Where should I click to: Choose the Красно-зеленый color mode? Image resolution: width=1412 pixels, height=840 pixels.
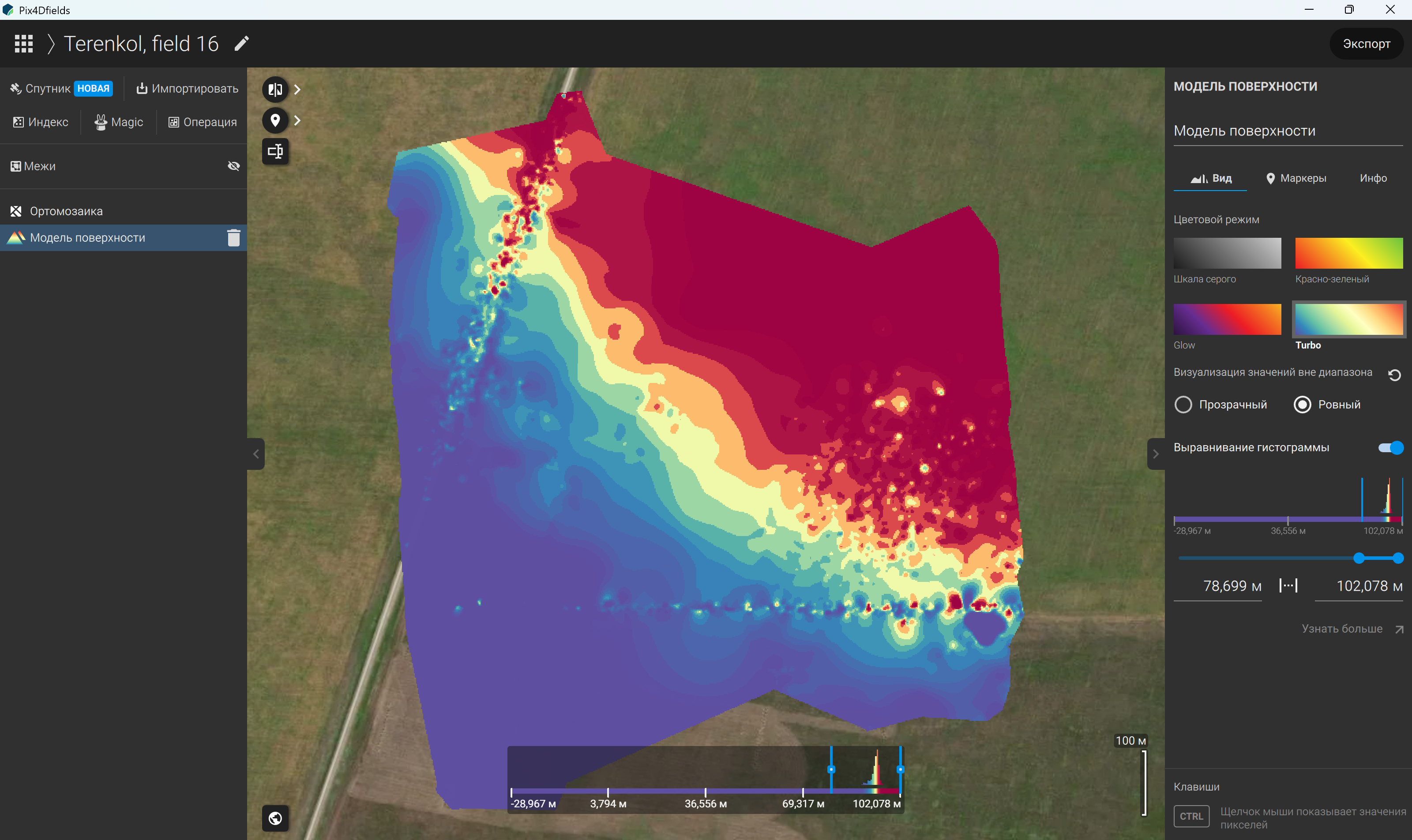point(1349,253)
